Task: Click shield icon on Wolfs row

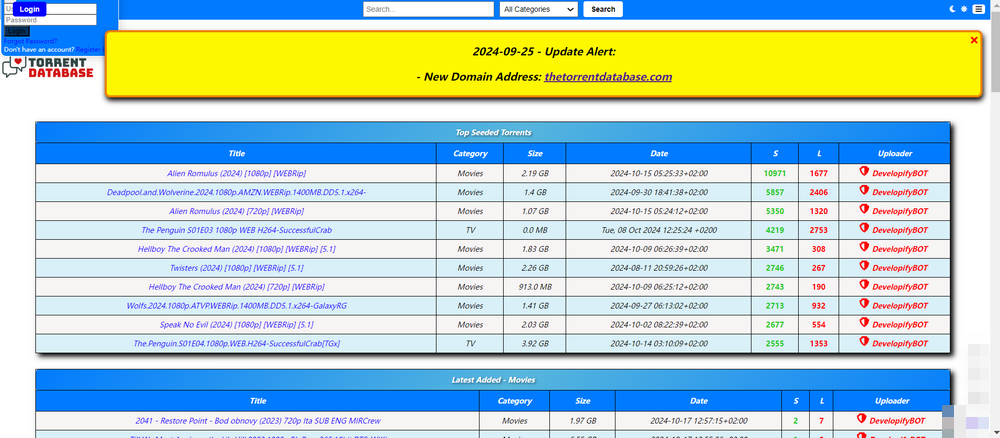Action: (x=864, y=303)
